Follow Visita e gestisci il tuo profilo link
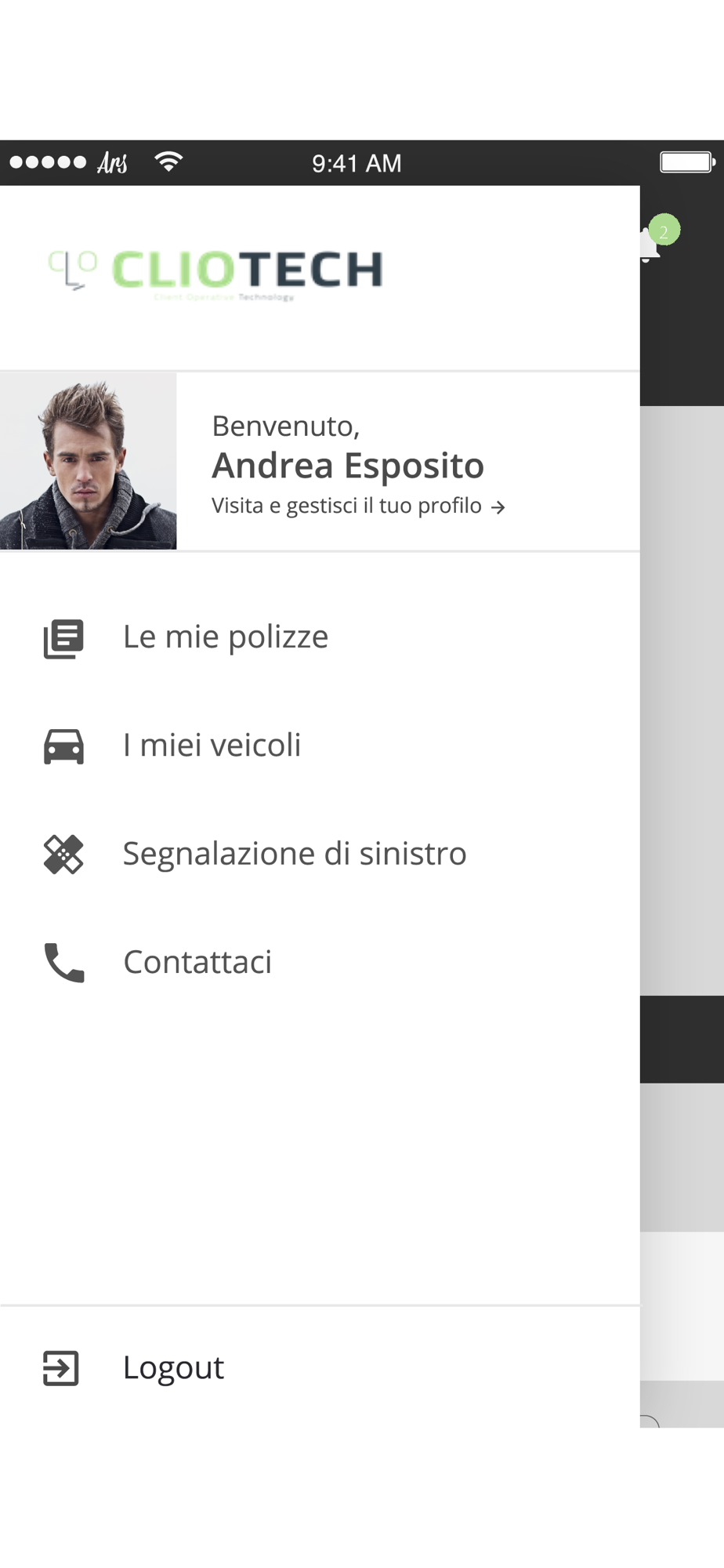This screenshot has width=724, height=1568. pyautogui.click(x=346, y=506)
